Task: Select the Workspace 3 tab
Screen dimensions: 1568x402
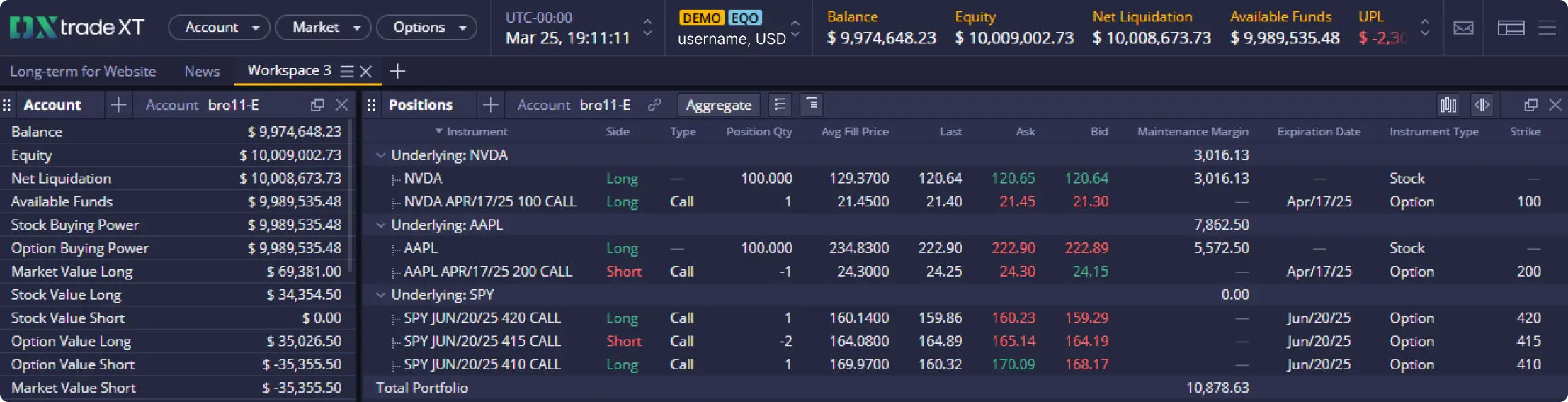Action: [x=289, y=71]
